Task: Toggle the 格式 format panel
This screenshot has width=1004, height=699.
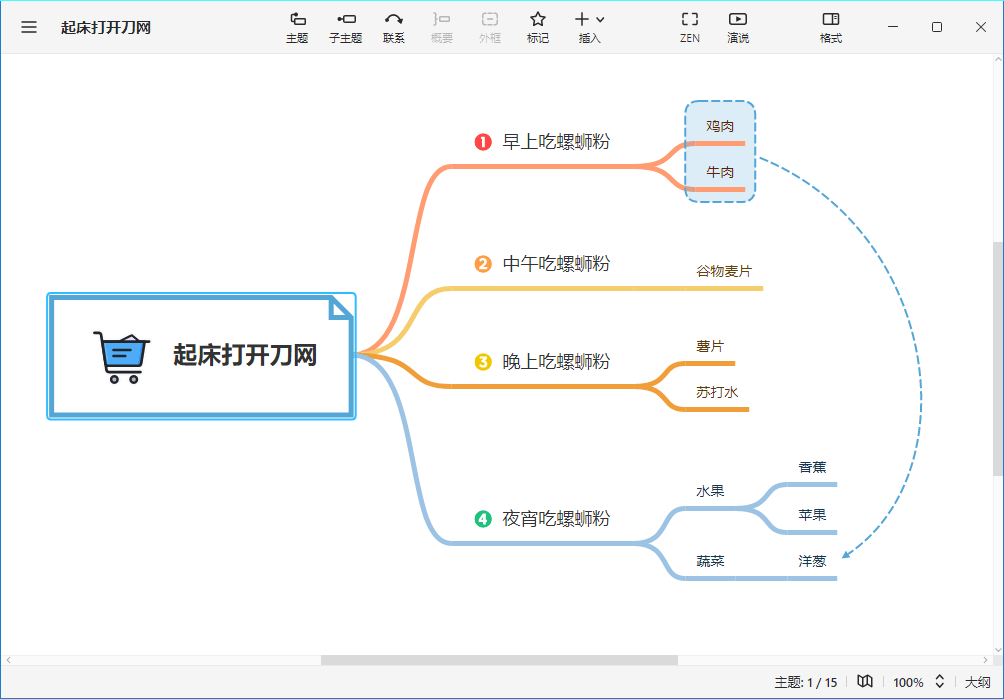Action: pos(830,27)
